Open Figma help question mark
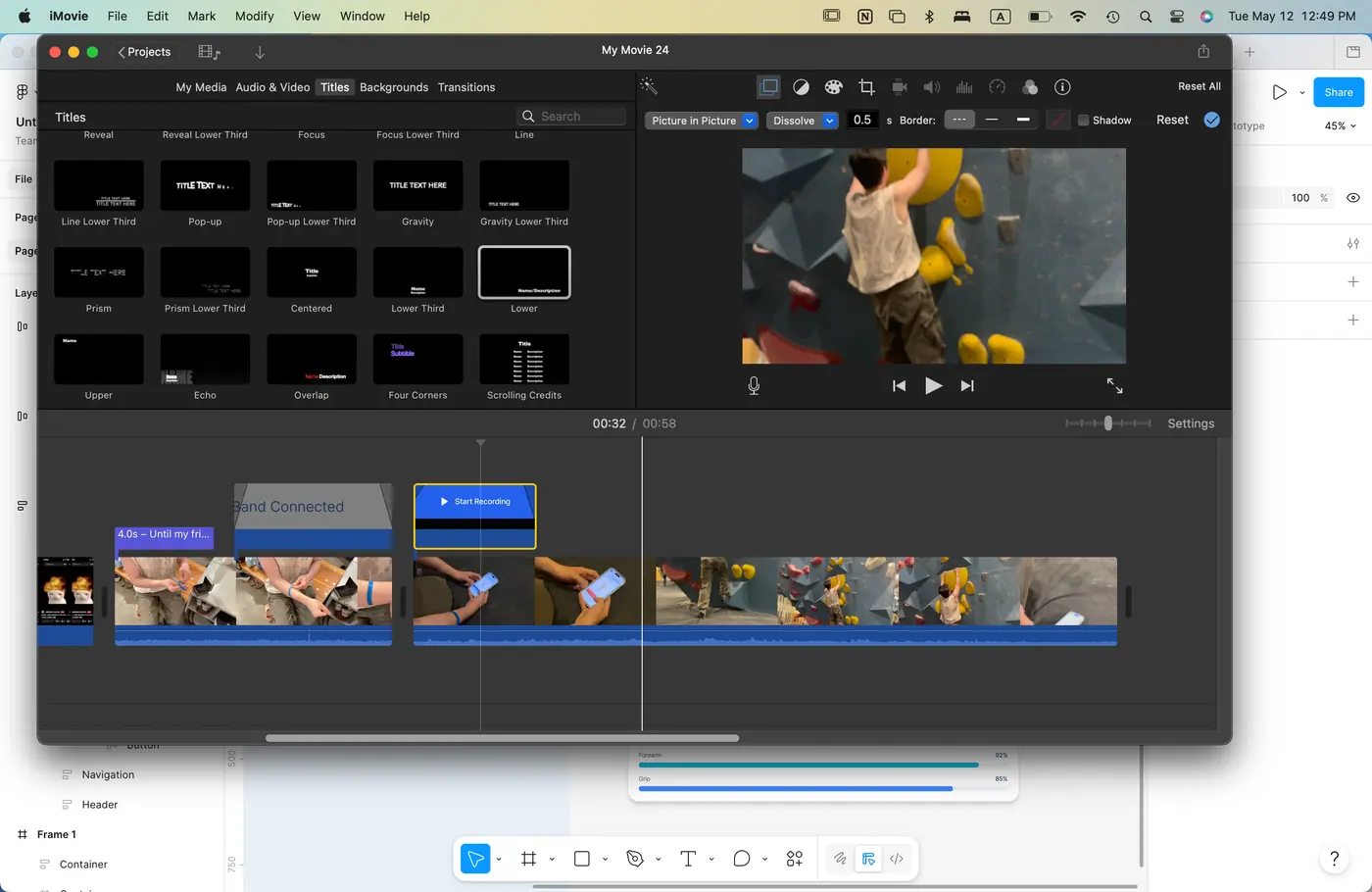The image size is (1372, 892). click(1334, 859)
